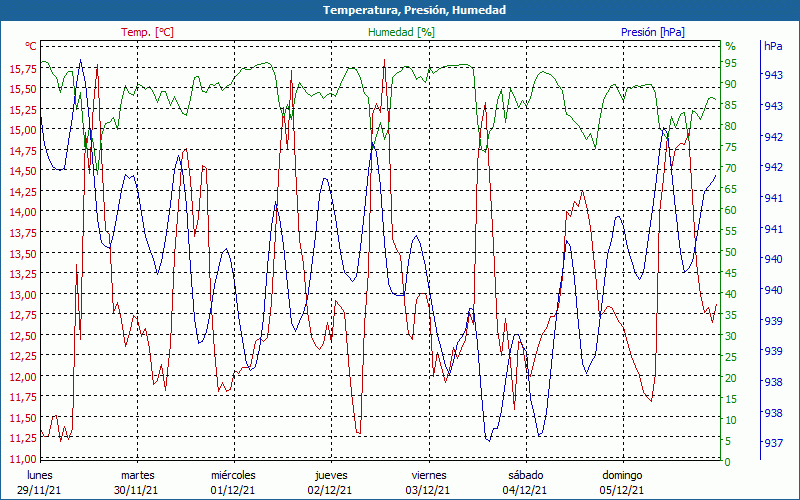Click the 15,25 temperature axis label
The image size is (800, 500).
click(23, 109)
